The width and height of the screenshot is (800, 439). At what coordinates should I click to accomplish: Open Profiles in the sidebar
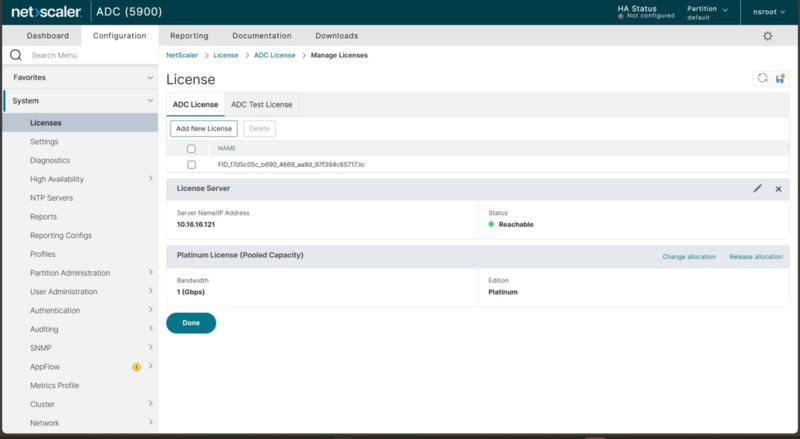click(42, 254)
